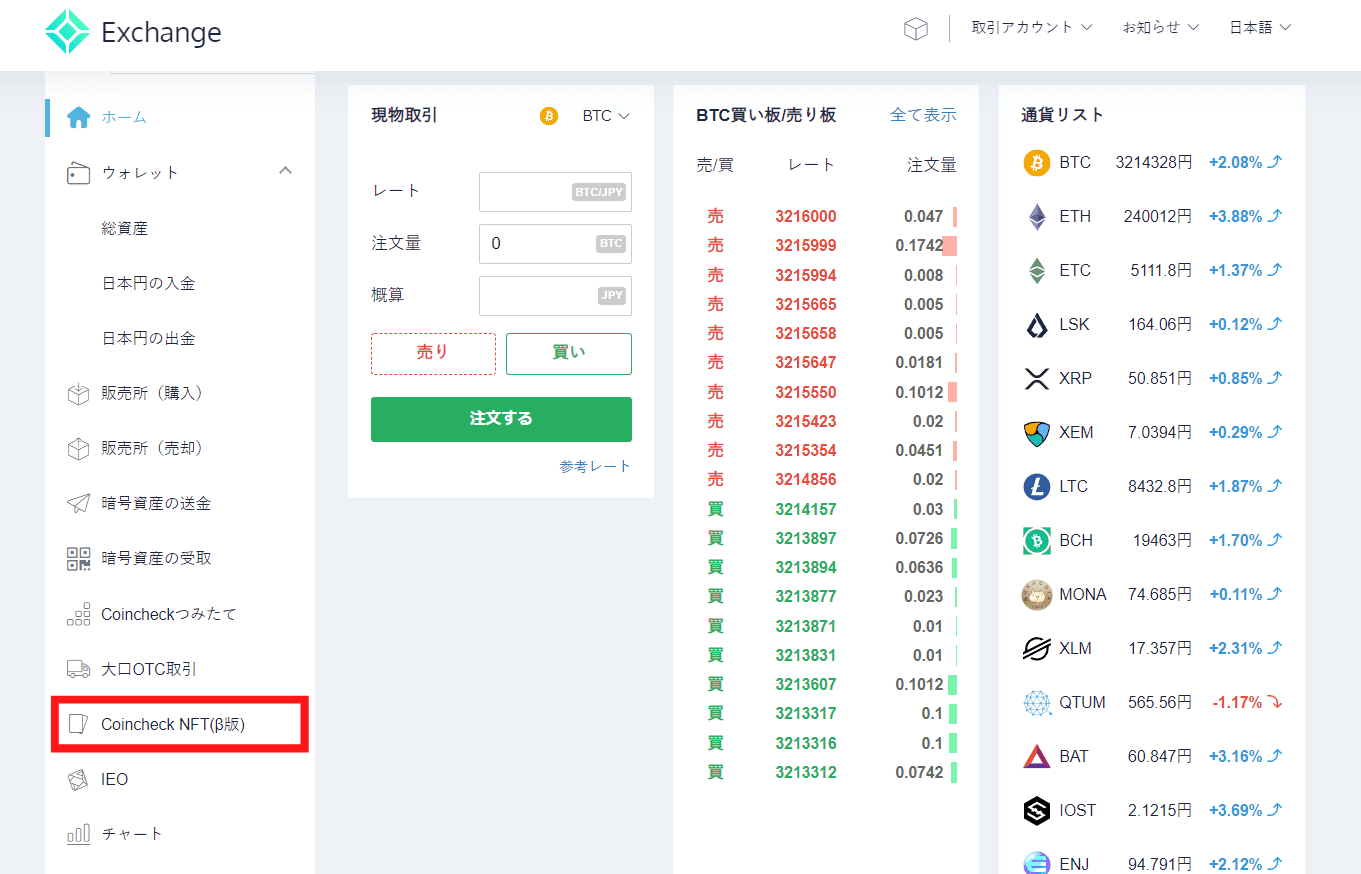Click the bar chart icon beside チャート
The image size is (1361, 874).
coord(79,834)
